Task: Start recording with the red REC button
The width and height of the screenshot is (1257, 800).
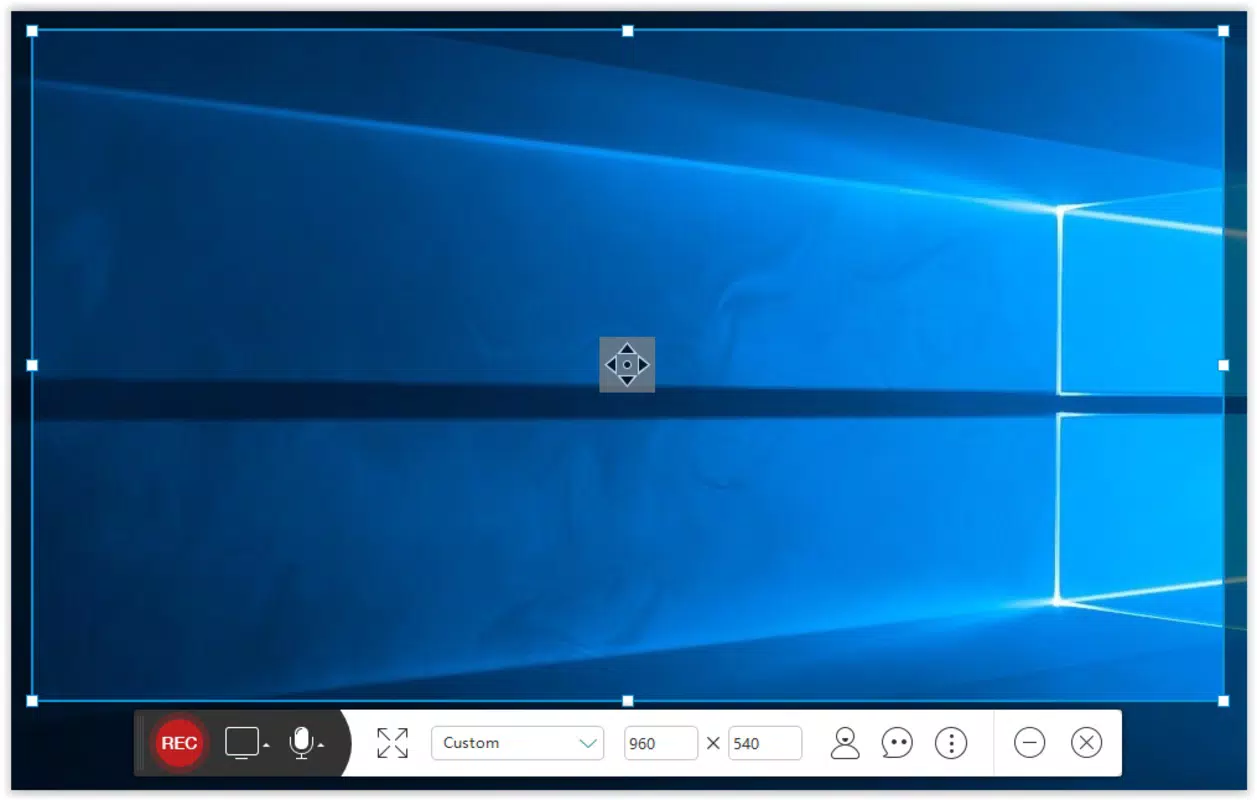Action: [179, 743]
